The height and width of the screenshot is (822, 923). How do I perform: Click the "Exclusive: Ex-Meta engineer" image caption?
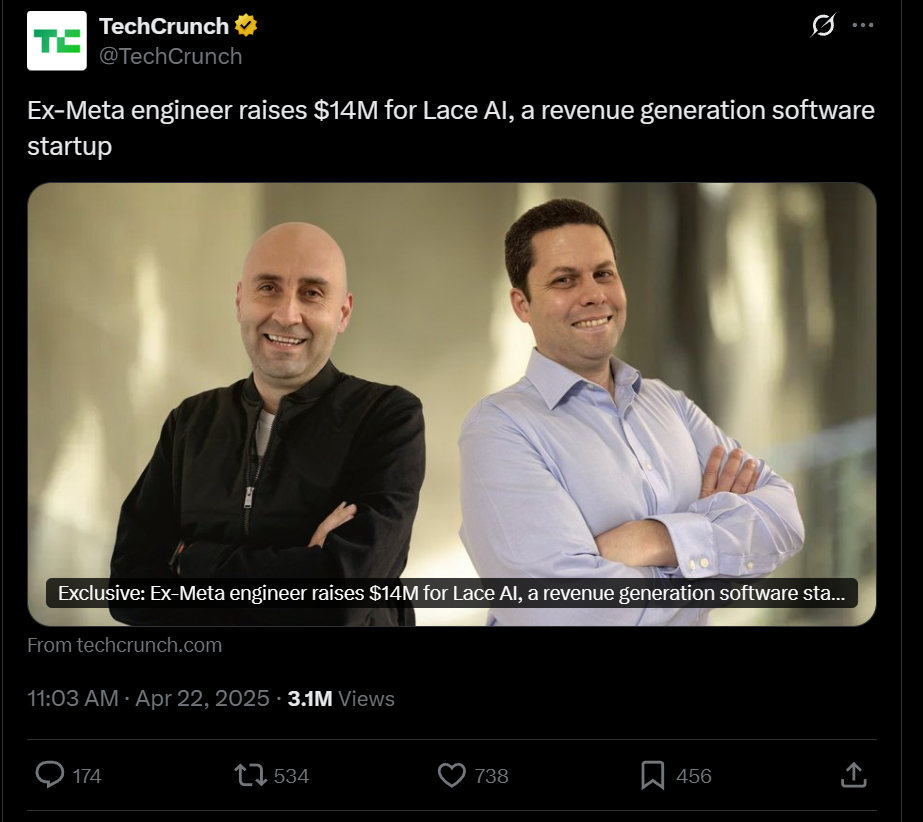pyautogui.click(x=452, y=593)
